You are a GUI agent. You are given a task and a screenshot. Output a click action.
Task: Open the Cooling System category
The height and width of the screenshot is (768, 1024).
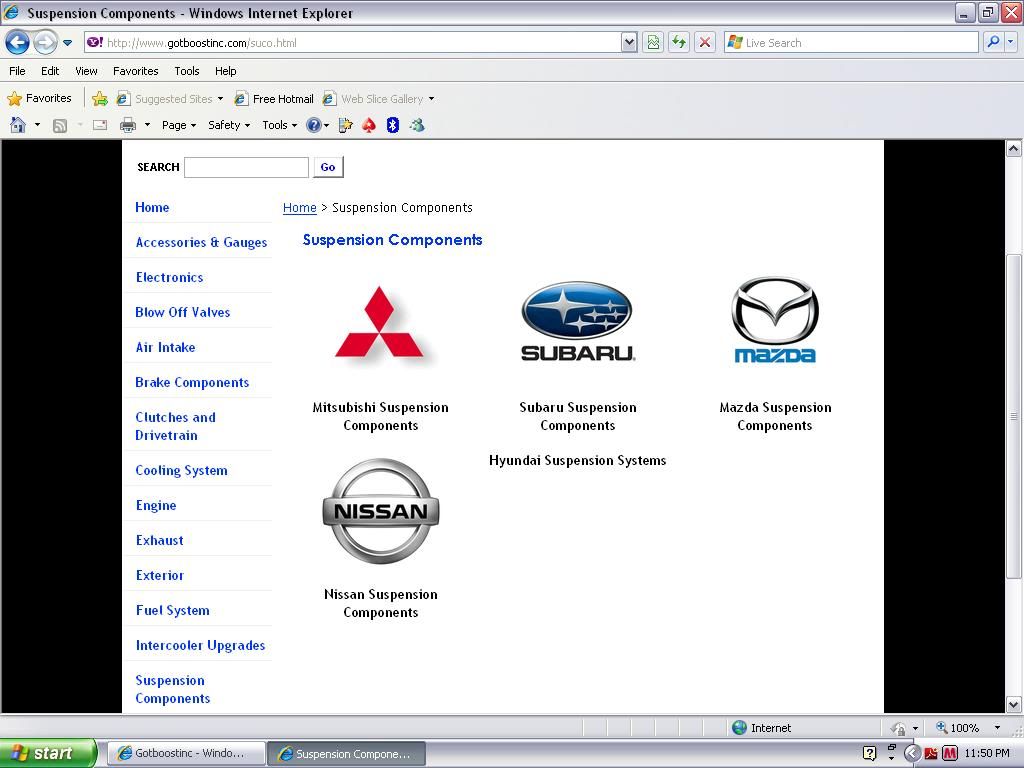tap(182, 471)
